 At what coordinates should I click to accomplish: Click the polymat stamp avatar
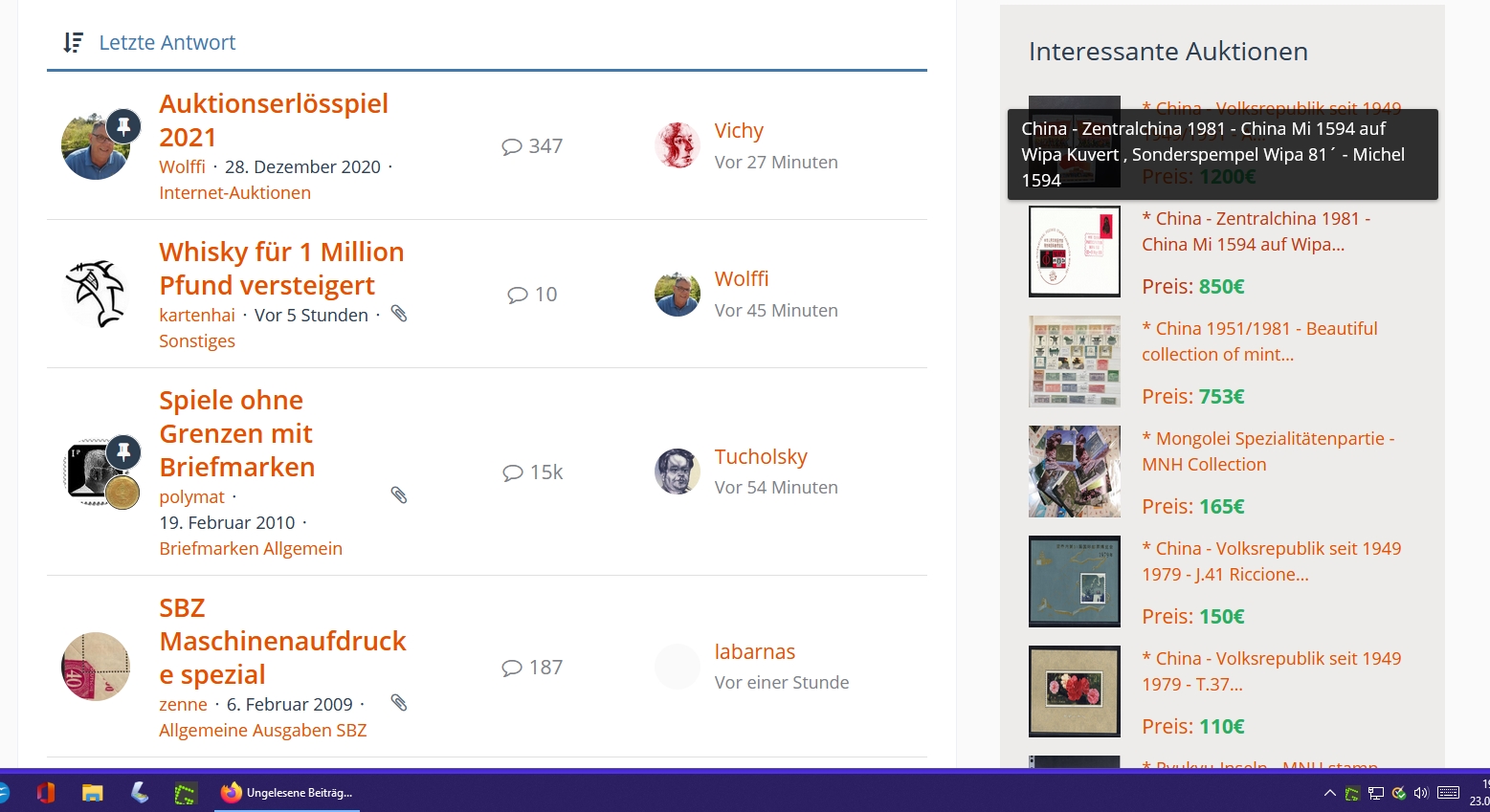(x=95, y=472)
